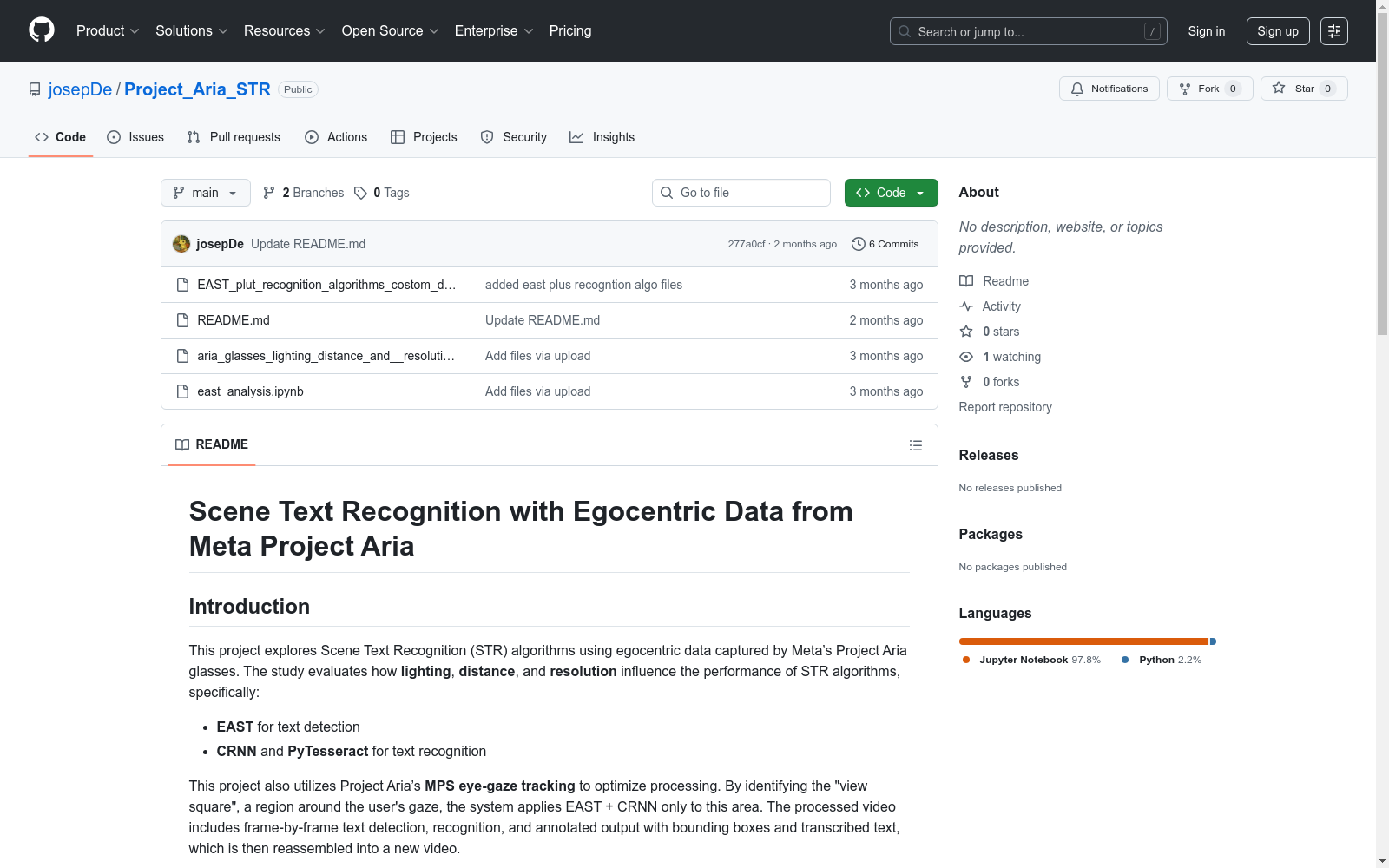1389x868 pixels.
Task: Open the east_analysis.ipynb file
Action: pos(251,391)
